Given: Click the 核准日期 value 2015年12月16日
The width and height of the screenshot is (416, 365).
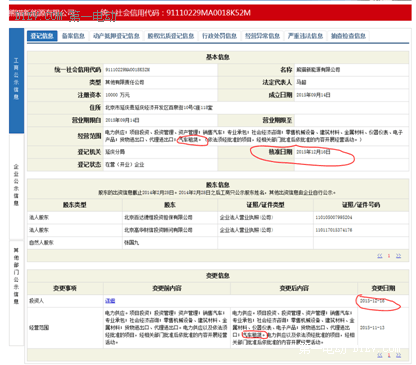Looking at the screenshot, I should coord(313,152).
